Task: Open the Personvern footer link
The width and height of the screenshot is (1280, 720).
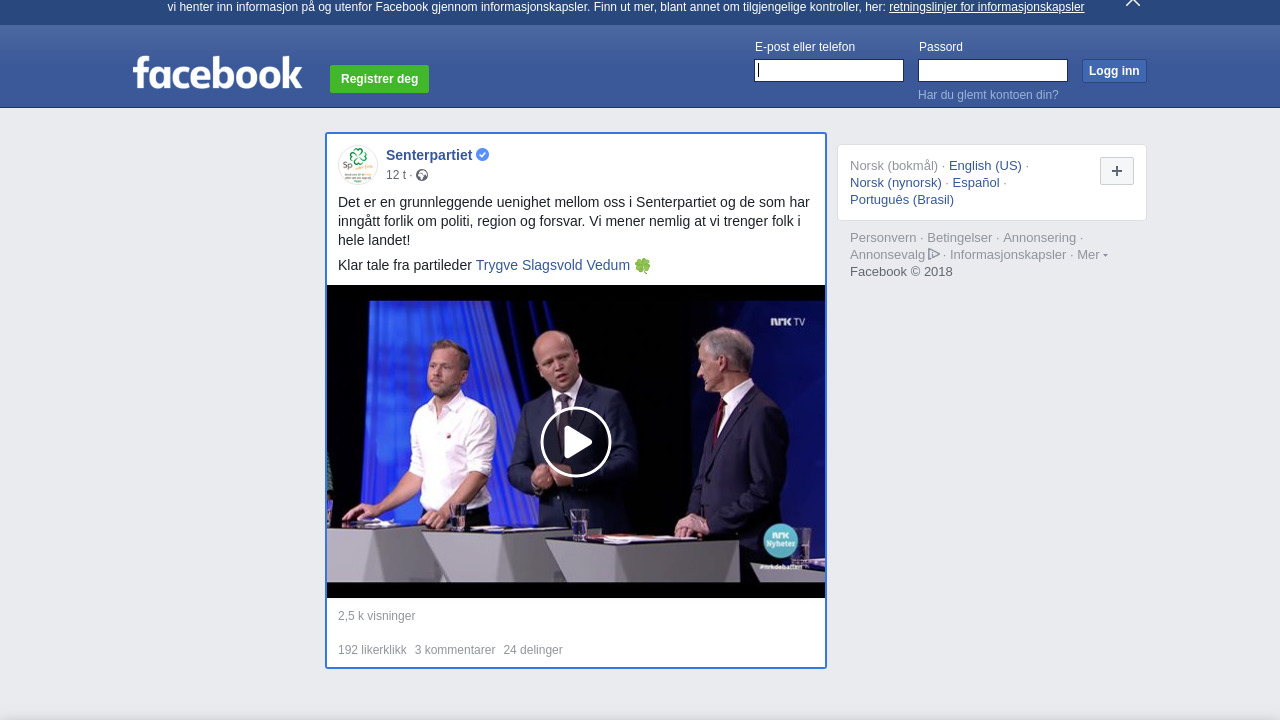Action: [x=883, y=238]
